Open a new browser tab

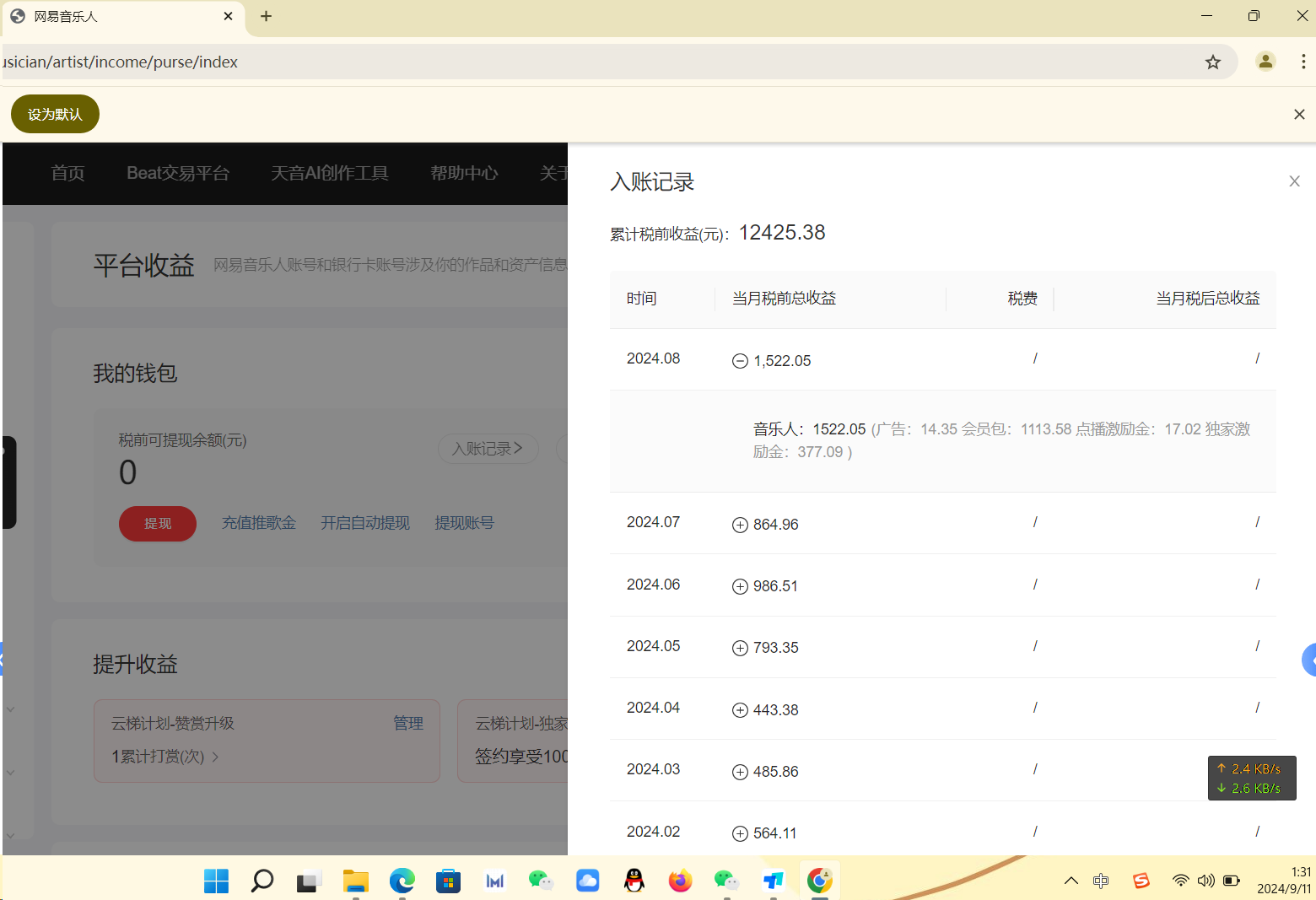266,16
